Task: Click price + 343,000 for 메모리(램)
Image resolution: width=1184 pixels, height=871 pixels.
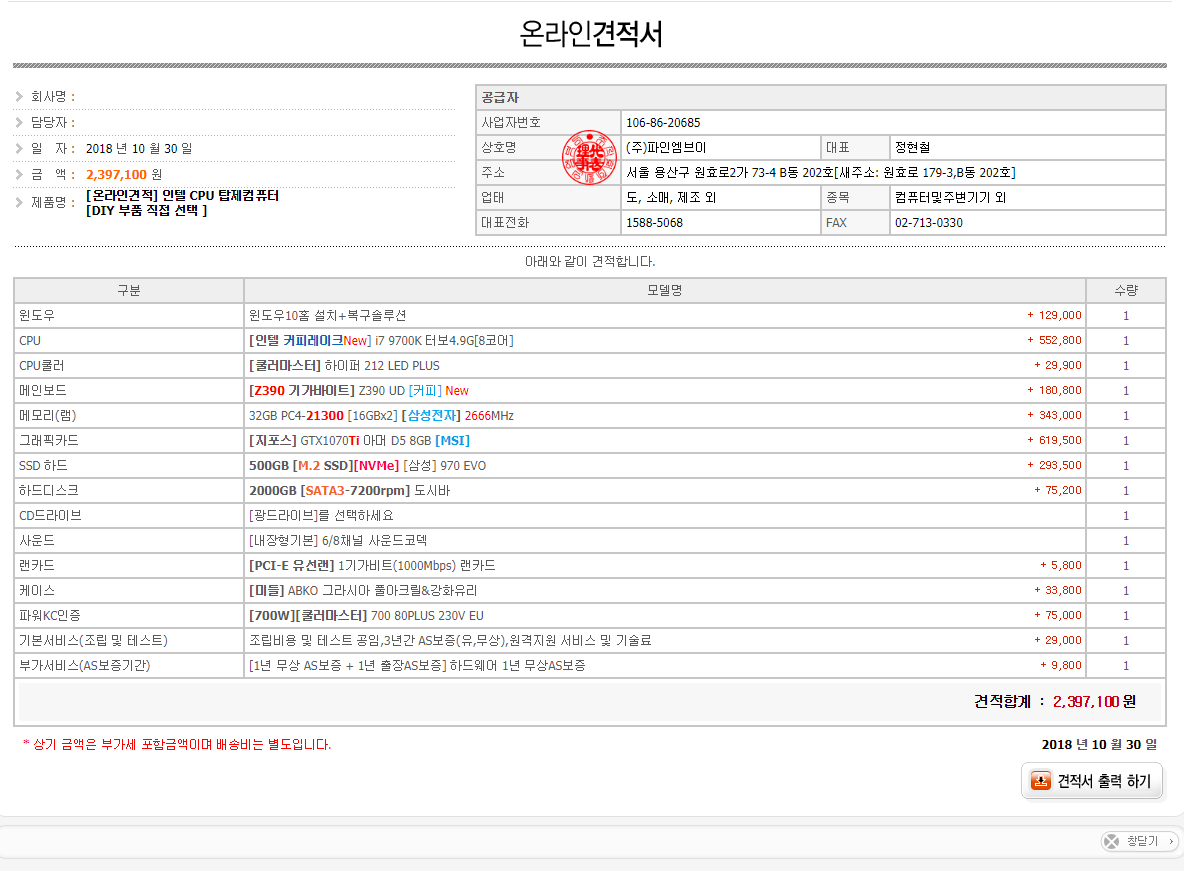Action: coord(1054,415)
